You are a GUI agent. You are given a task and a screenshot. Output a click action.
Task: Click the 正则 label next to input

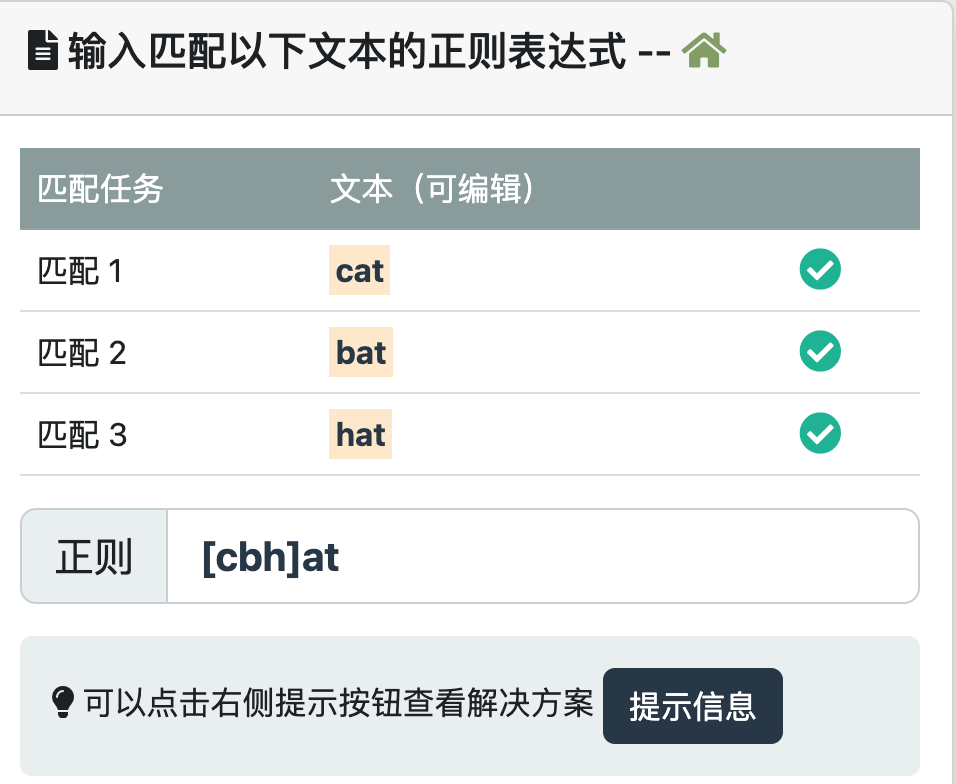coord(94,557)
